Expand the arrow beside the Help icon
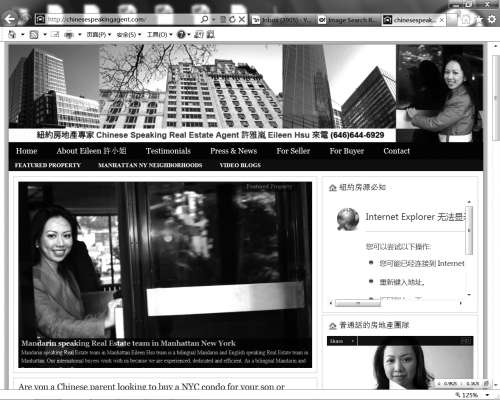 [189, 34]
